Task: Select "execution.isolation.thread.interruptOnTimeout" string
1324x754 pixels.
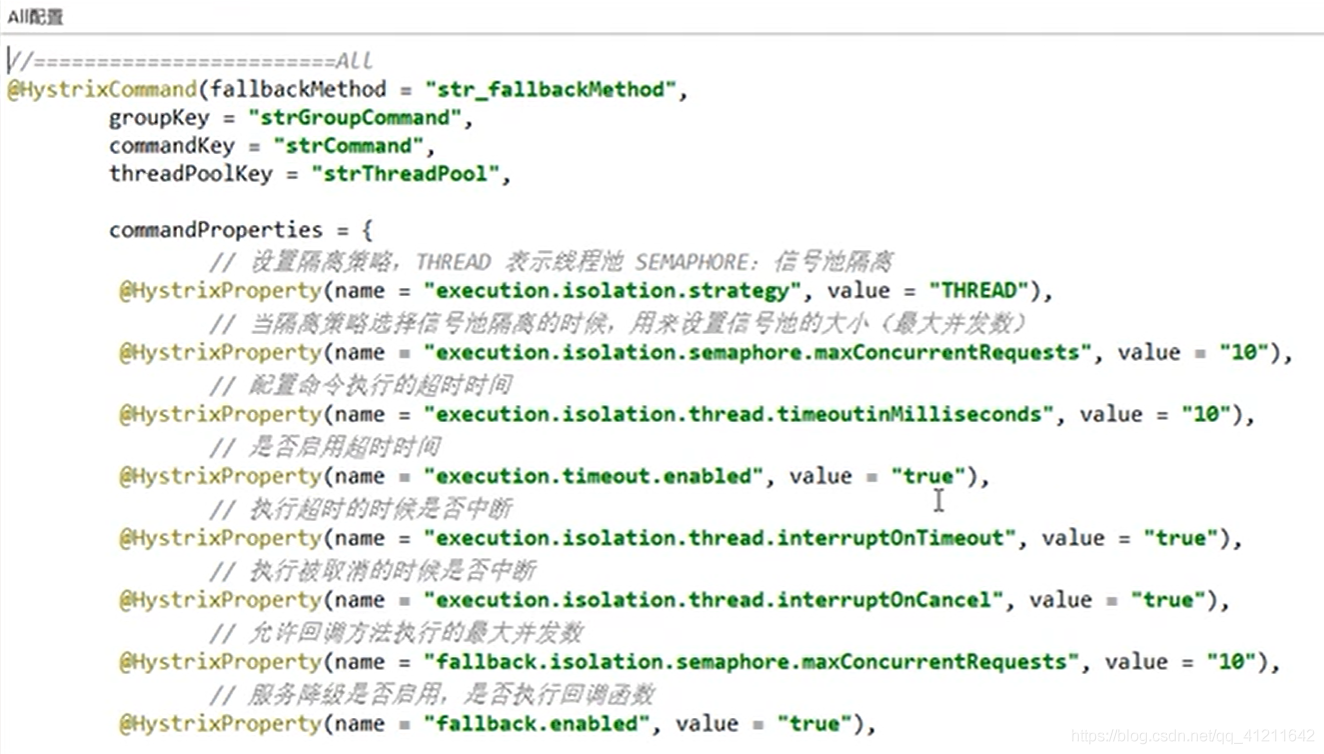Action: pos(719,539)
